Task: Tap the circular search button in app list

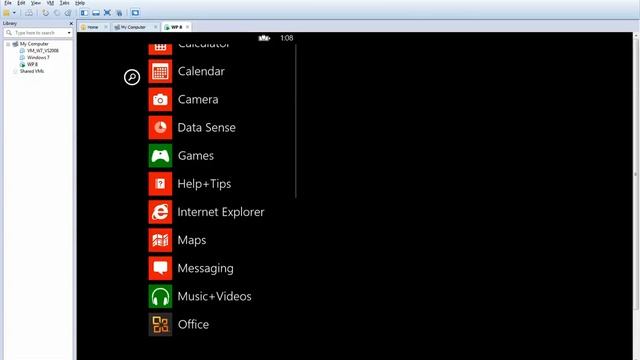Action: point(132,77)
